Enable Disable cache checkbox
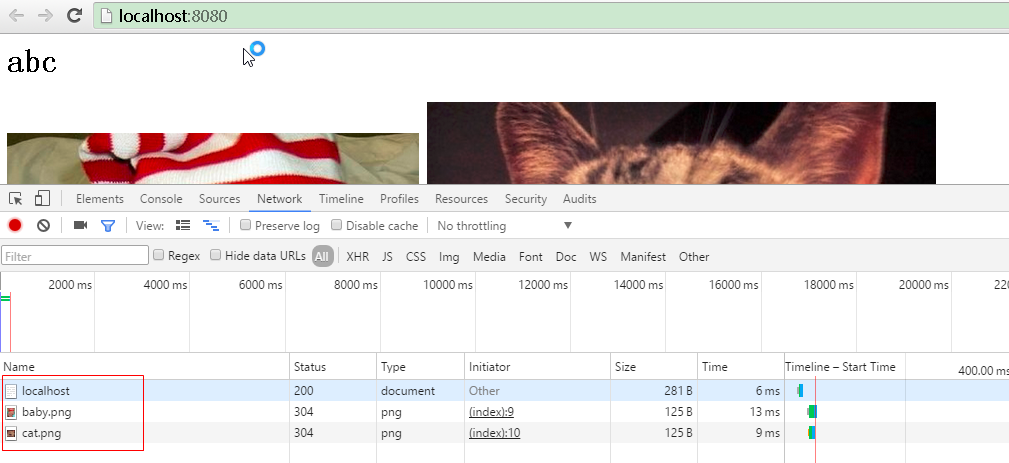1009x463 pixels. pos(337,225)
